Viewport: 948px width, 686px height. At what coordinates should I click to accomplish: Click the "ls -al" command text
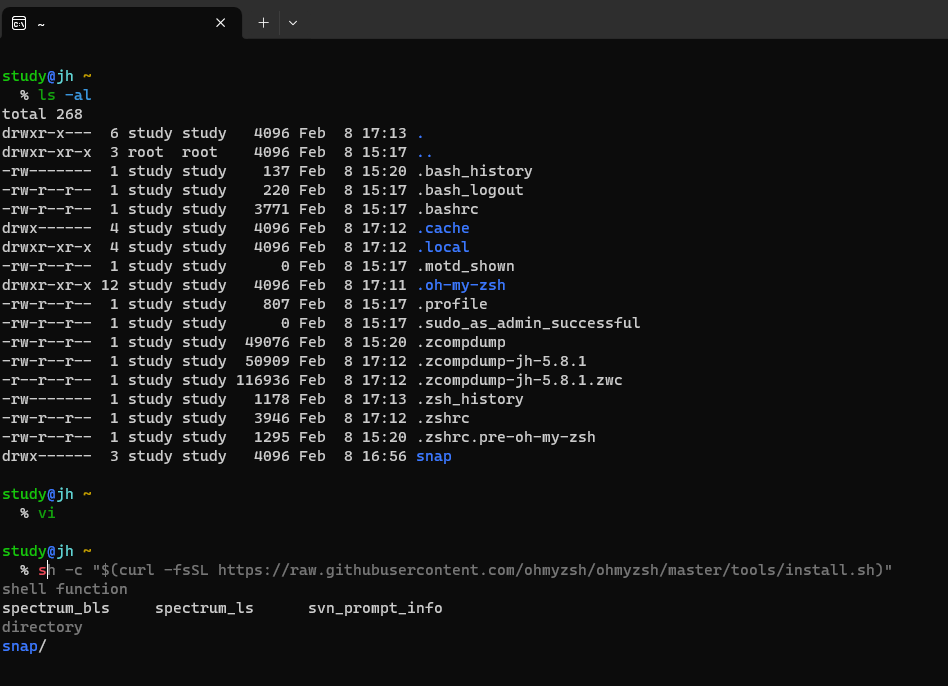(64, 95)
